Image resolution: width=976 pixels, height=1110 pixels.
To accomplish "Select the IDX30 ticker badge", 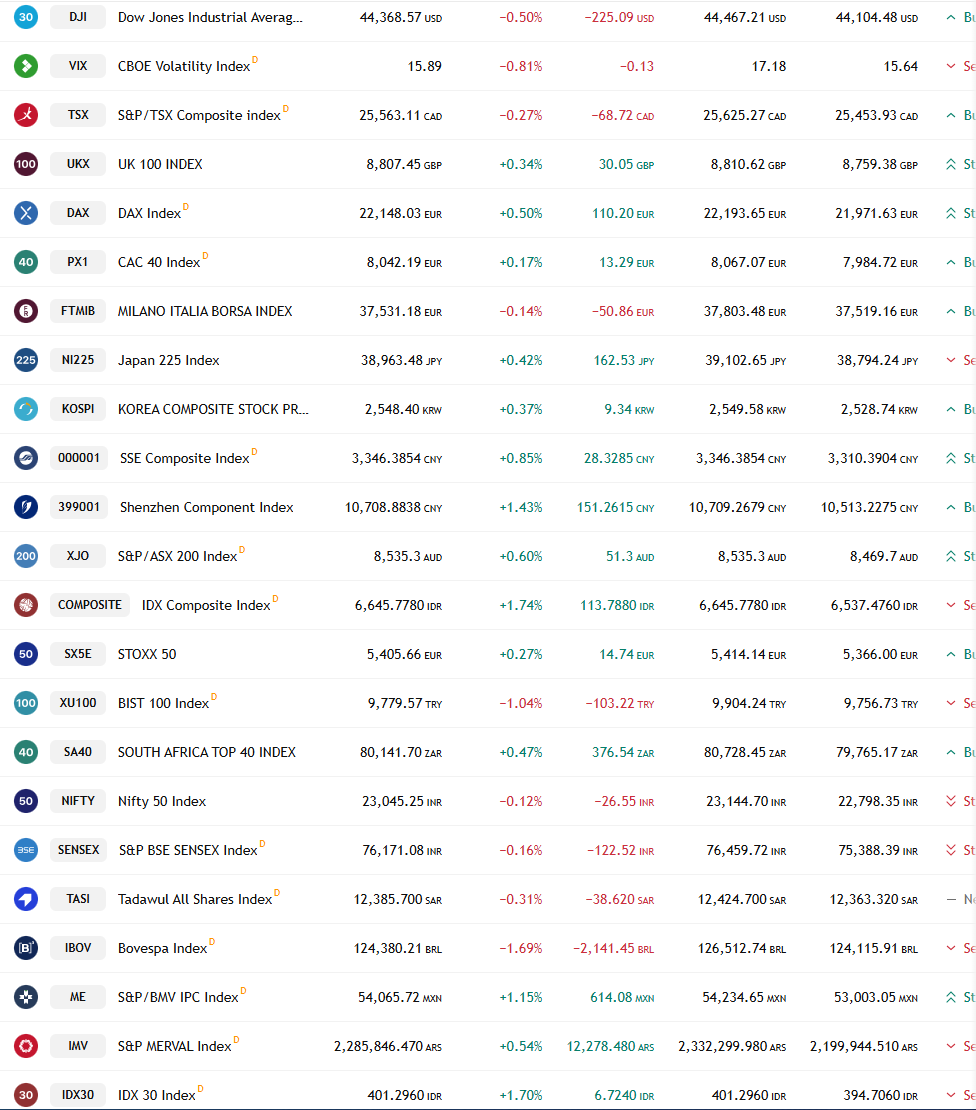I will click(78, 1094).
